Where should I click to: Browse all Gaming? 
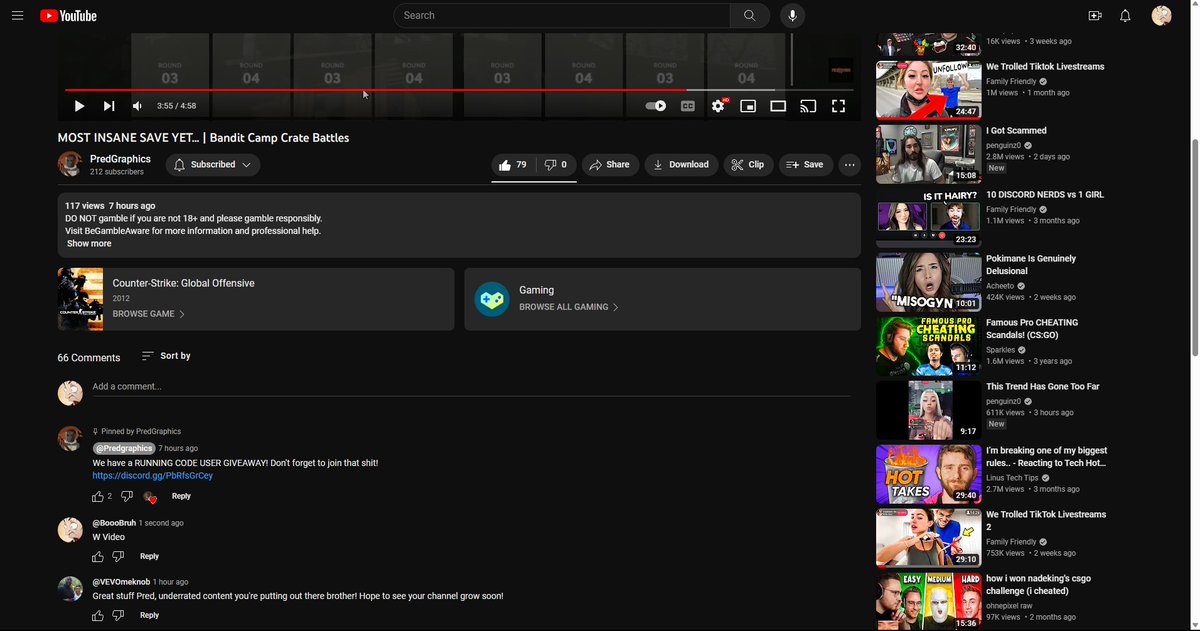point(568,307)
